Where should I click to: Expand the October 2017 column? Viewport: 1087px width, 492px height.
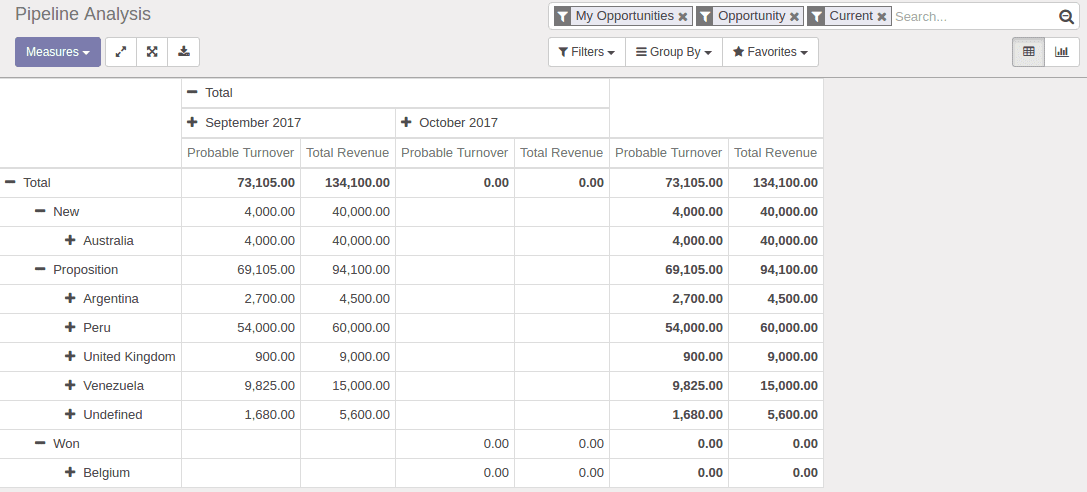tap(449, 123)
